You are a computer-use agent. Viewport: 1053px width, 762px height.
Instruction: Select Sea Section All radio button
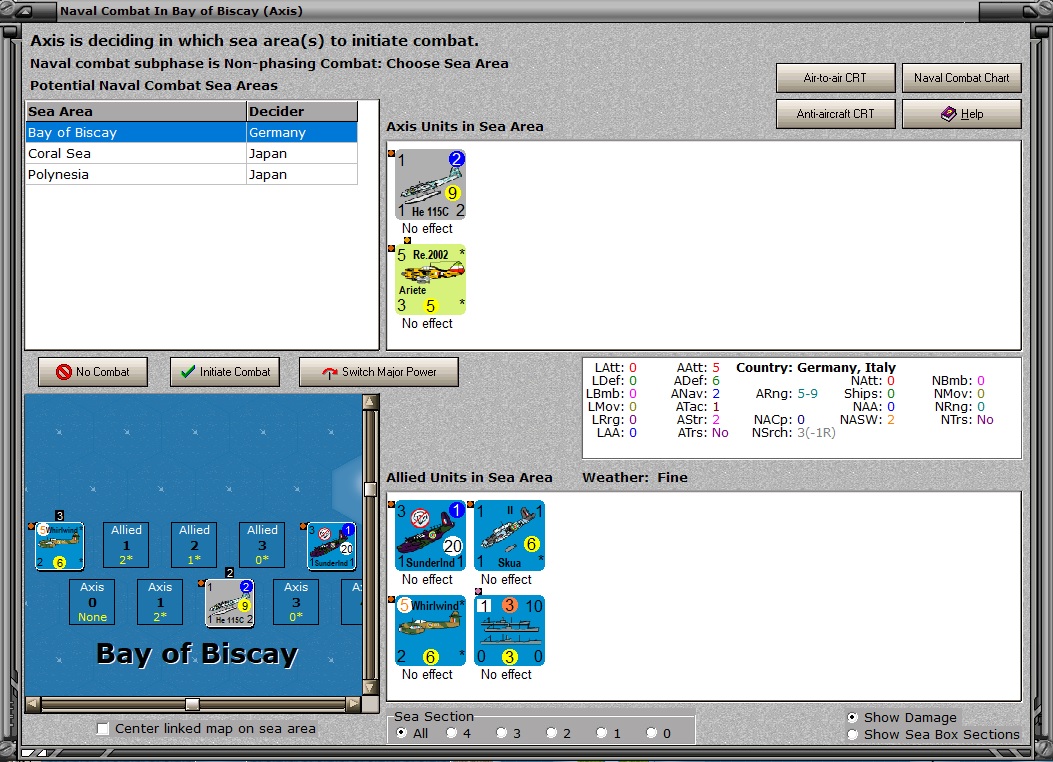coord(402,732)
